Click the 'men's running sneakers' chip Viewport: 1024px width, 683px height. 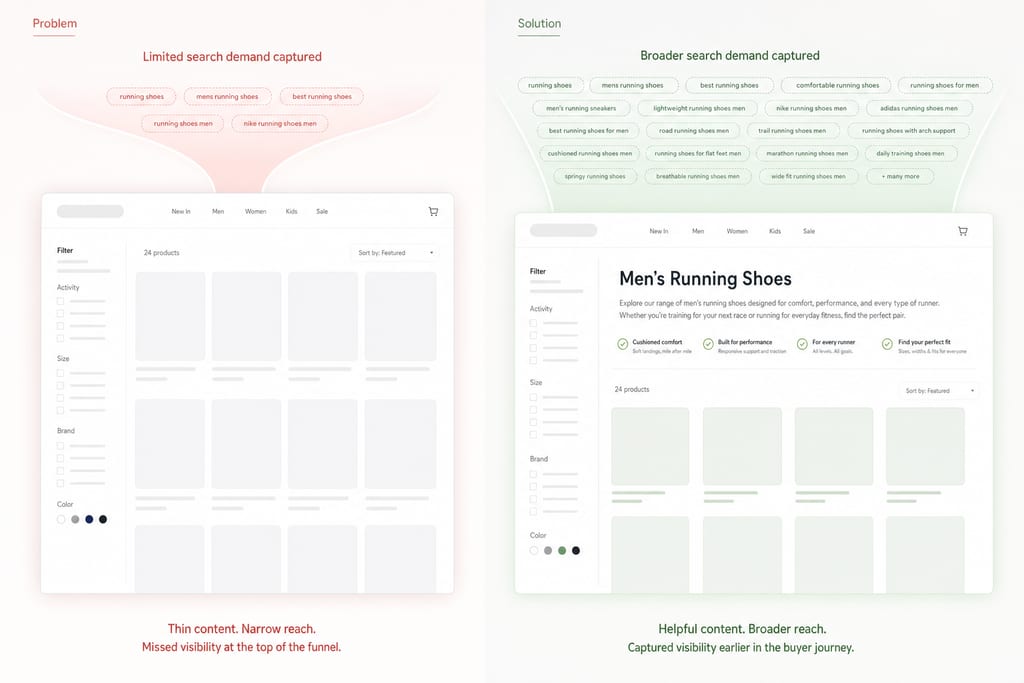click(x=581, y=108)
